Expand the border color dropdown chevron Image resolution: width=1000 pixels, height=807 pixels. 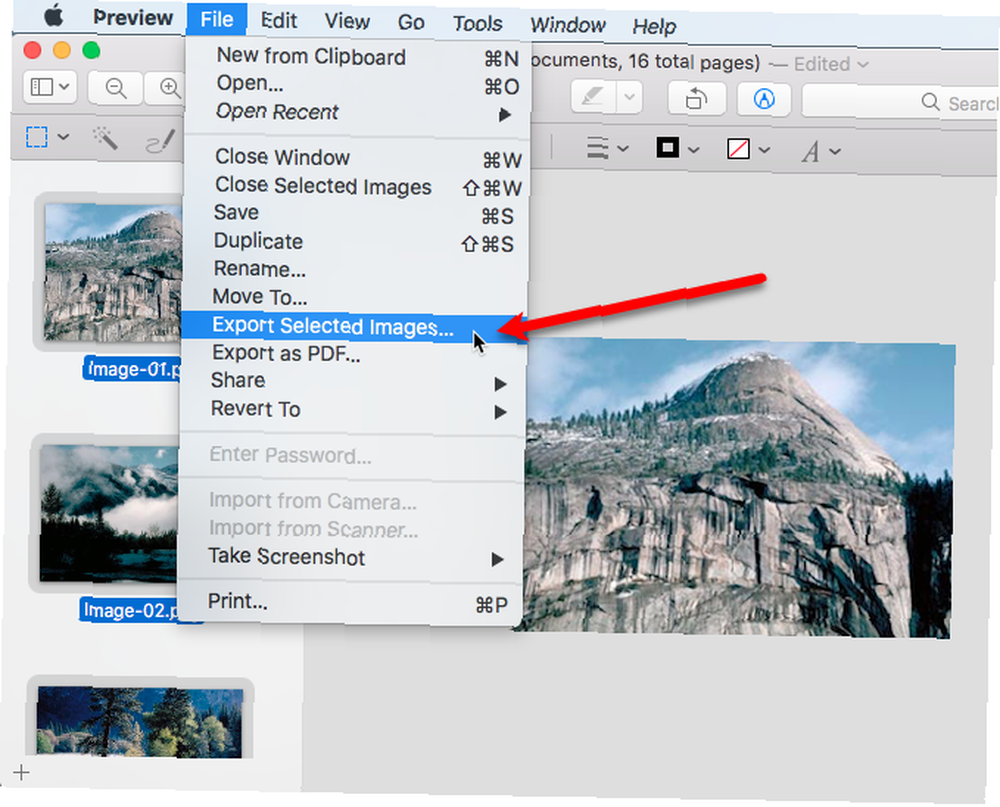pyautogui.click(x=694, y=150)
